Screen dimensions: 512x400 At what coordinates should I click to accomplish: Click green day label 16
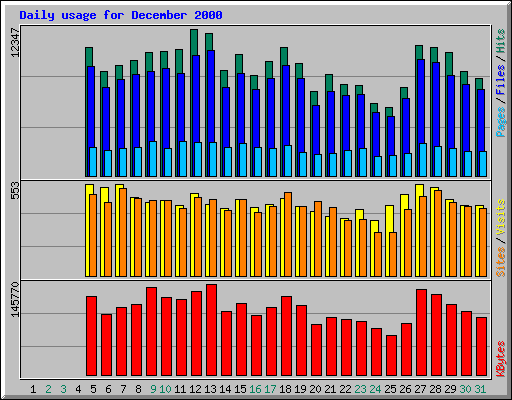click(255, 389)
